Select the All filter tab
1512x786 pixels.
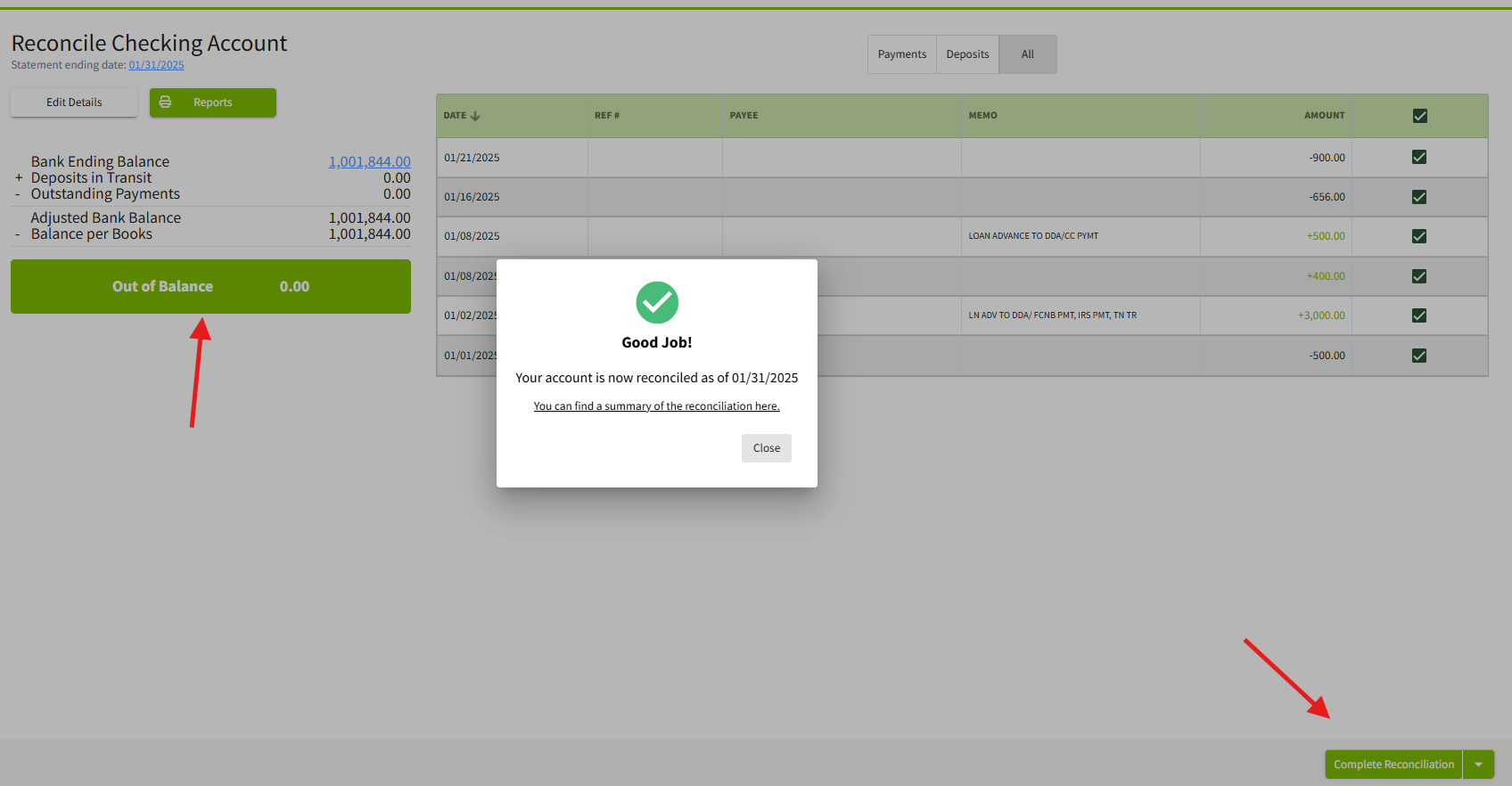1027,54
